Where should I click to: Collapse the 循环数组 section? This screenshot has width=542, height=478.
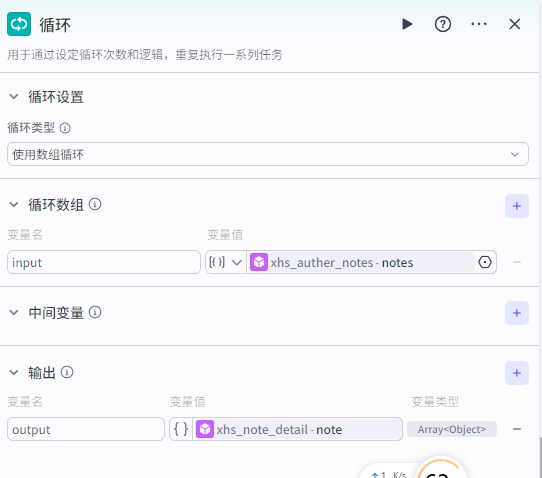(14, 205)
